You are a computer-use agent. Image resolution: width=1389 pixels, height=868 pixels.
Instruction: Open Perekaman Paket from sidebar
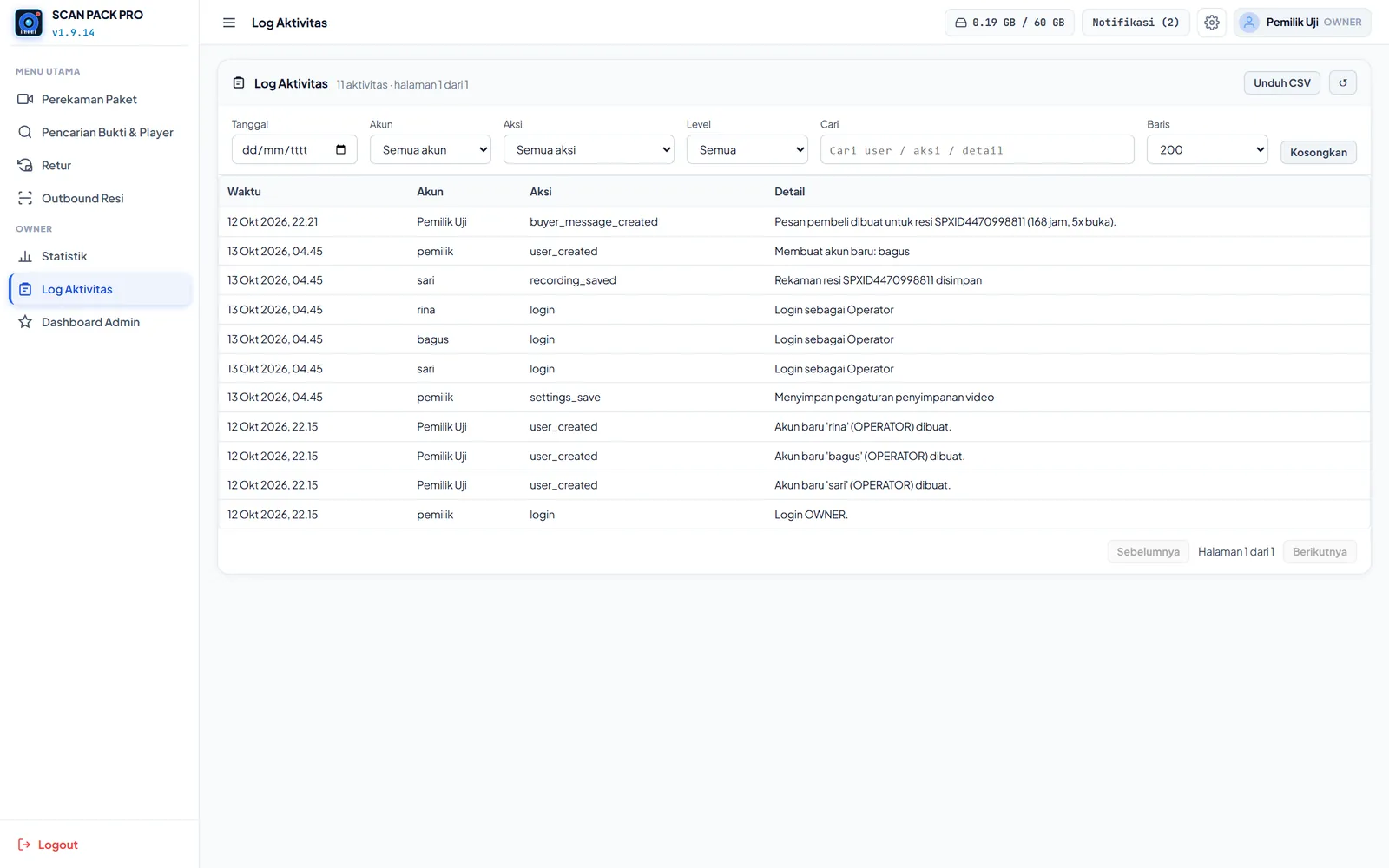(100, 99)
